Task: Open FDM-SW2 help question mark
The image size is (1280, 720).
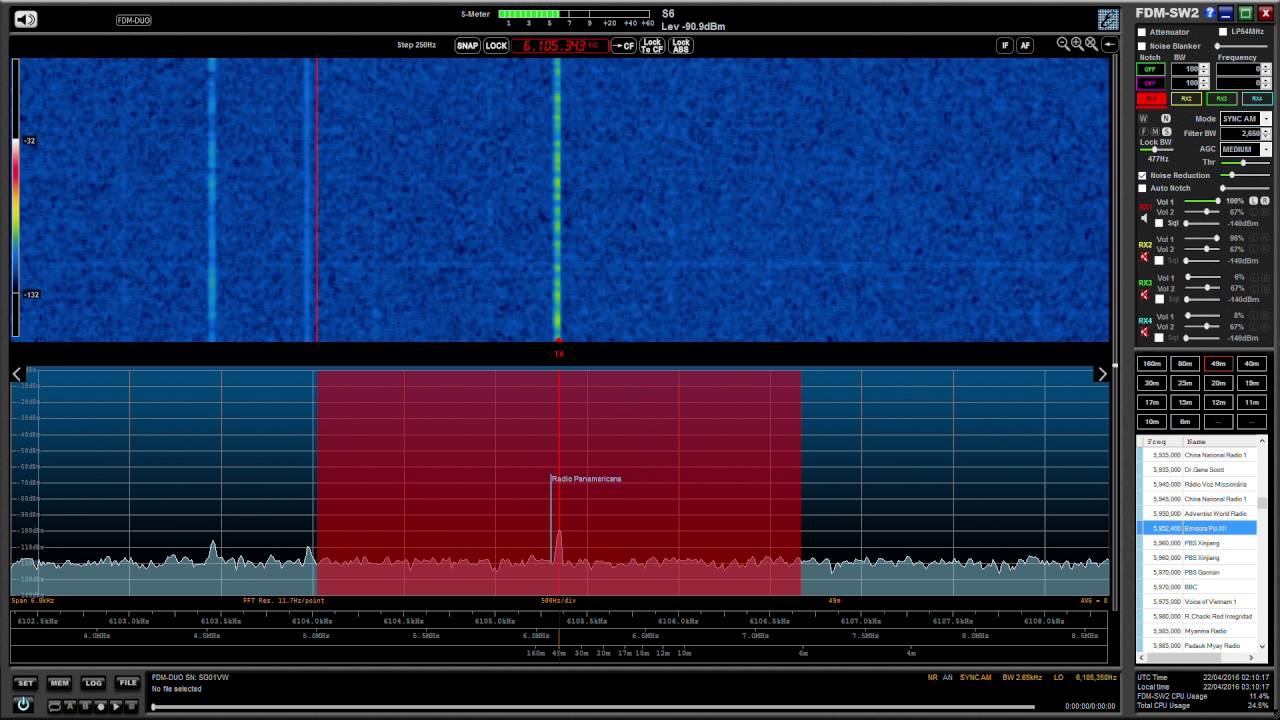Action: pyautogui.click(x=1210, y=13)
